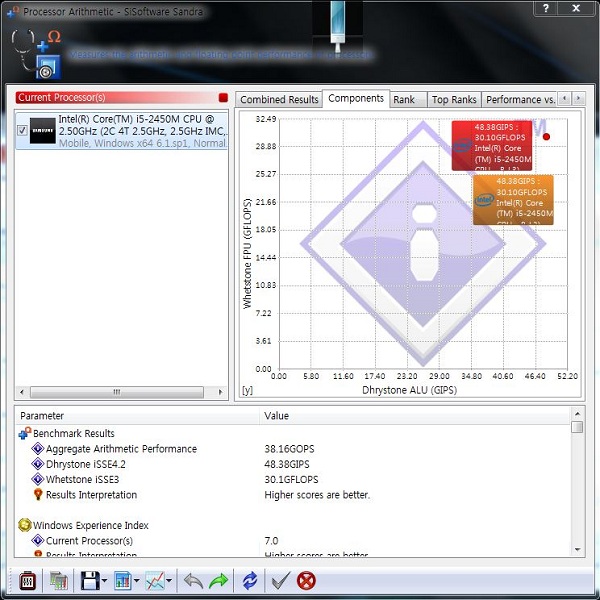
Task: Click results list scroll down arrow
Action: 577,550
